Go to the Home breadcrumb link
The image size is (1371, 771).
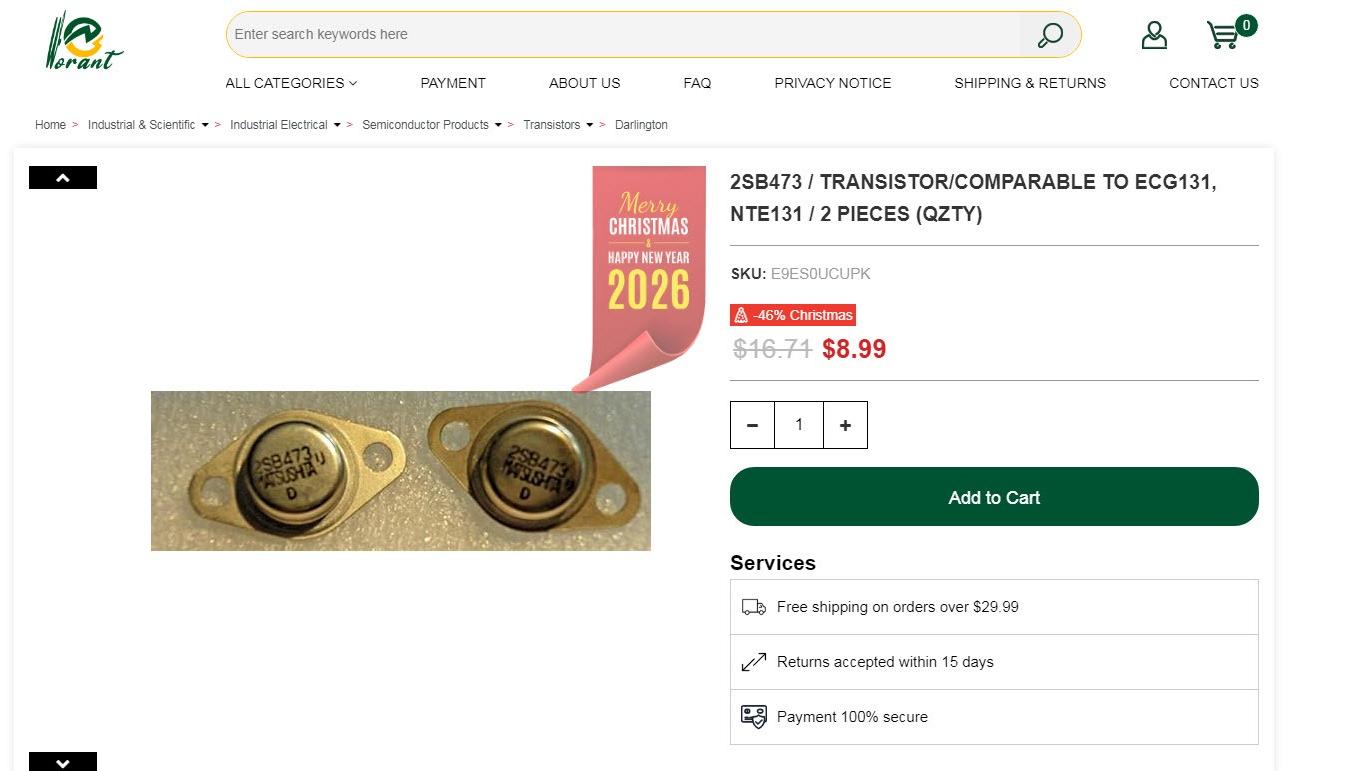click(x=50, y=125)
